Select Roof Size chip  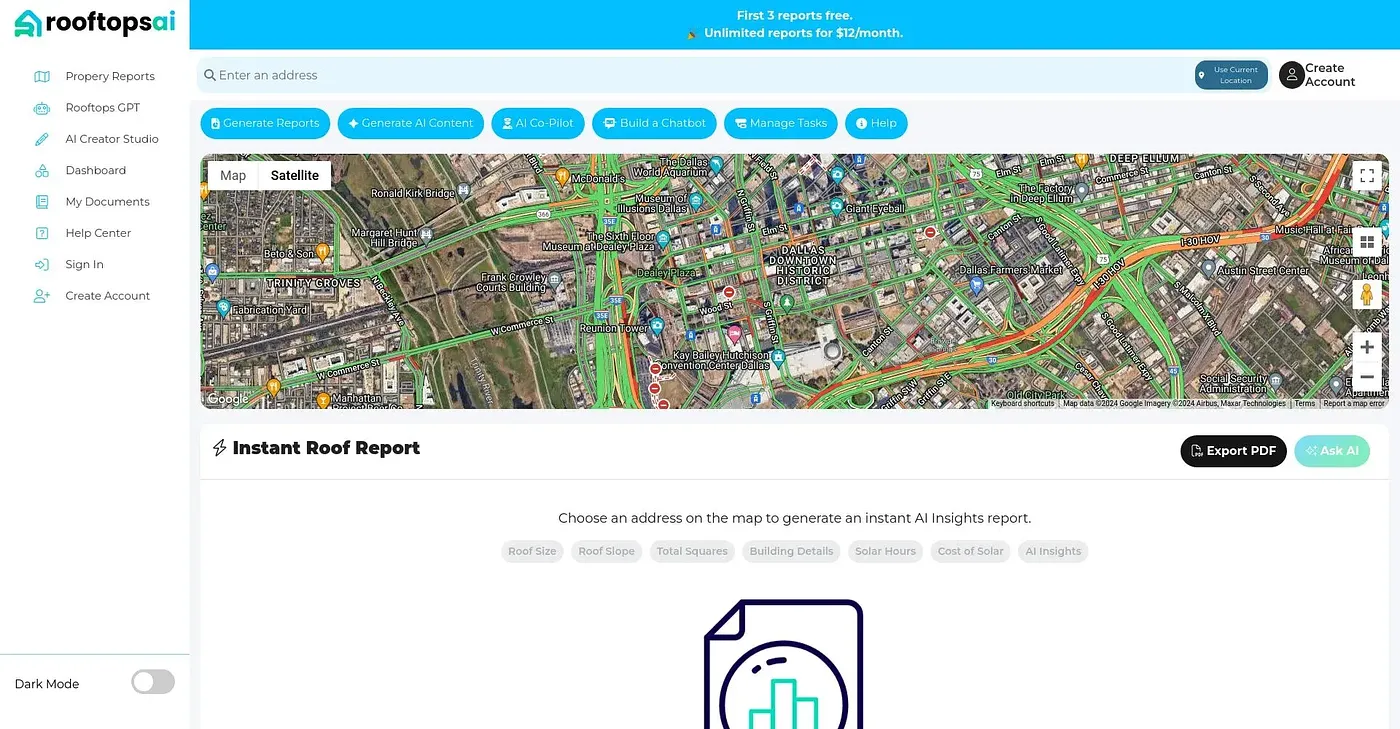coord(532,551)
